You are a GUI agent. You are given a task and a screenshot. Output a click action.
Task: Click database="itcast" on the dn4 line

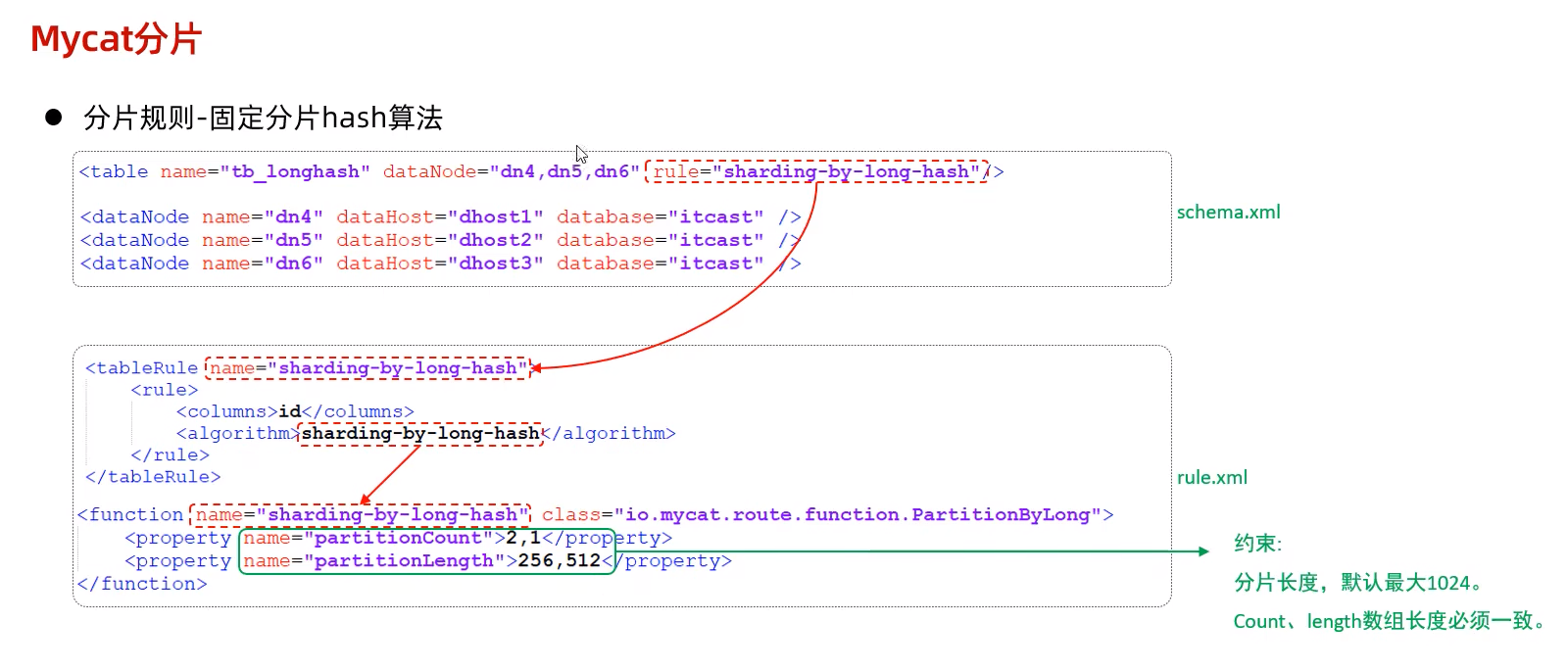(x=660, y=216)
